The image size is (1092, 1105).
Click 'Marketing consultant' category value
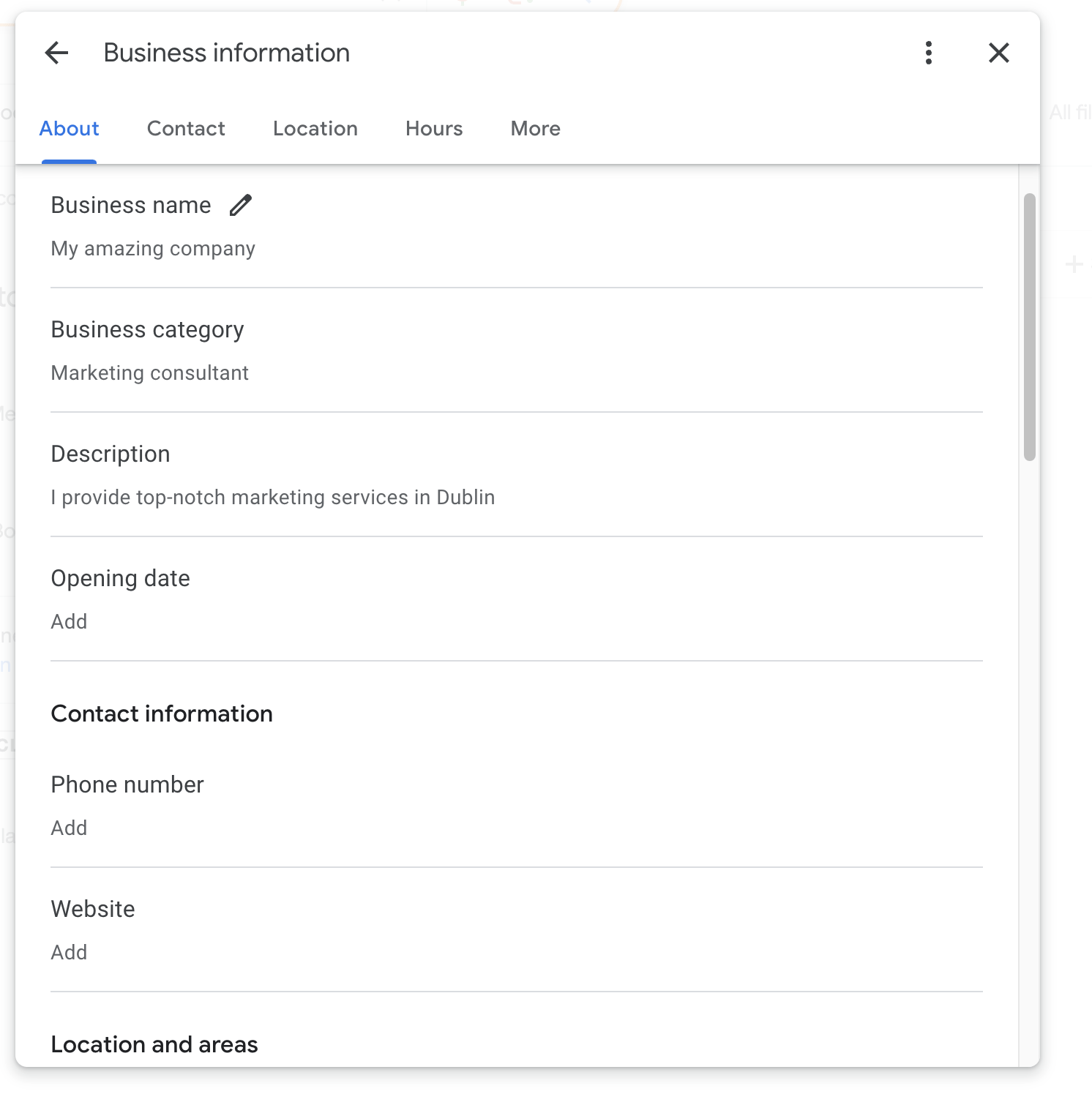click(149, 372)
